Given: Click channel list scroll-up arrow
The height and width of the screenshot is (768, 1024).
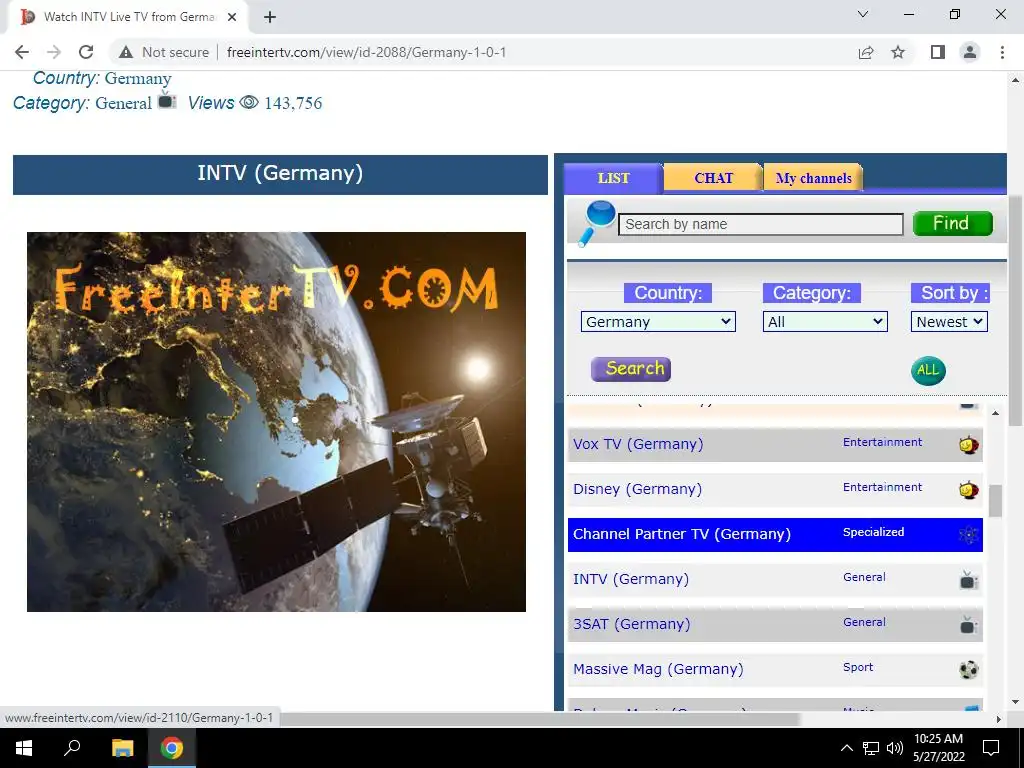Looking at the screenshot, I should click(x=995, y=413).
